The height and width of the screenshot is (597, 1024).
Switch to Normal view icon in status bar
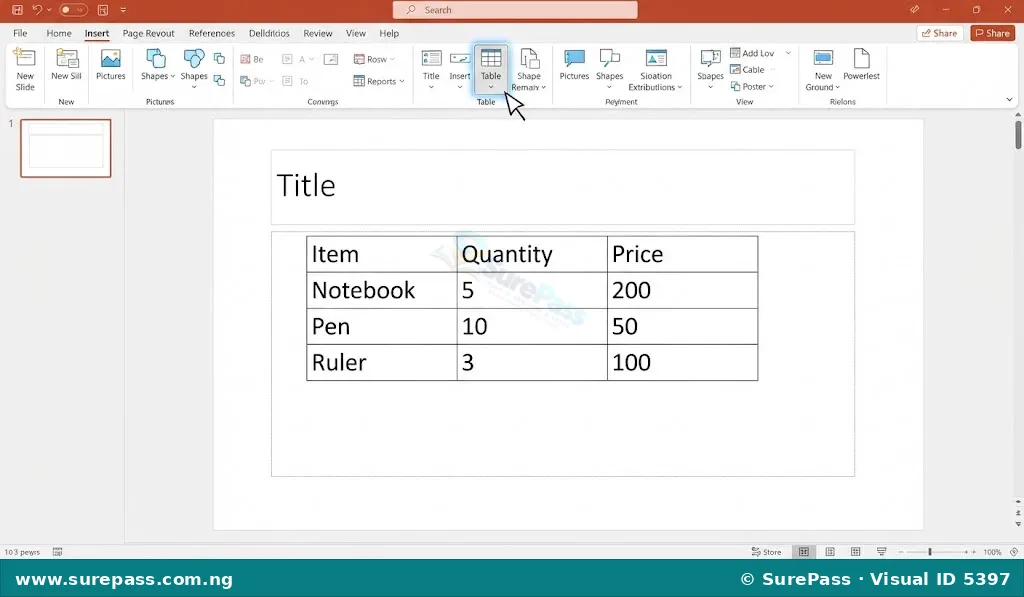point(804,552)
